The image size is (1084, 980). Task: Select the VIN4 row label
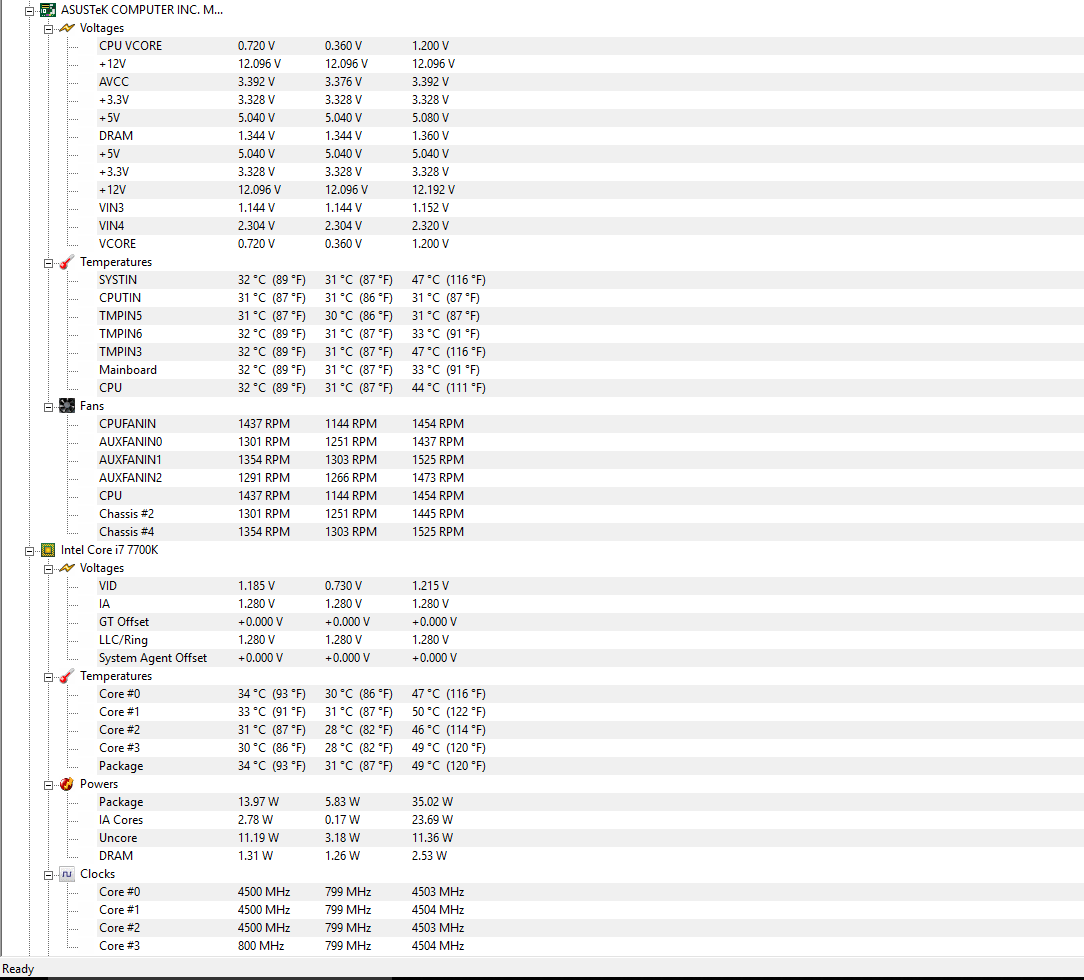coord(111,225)
